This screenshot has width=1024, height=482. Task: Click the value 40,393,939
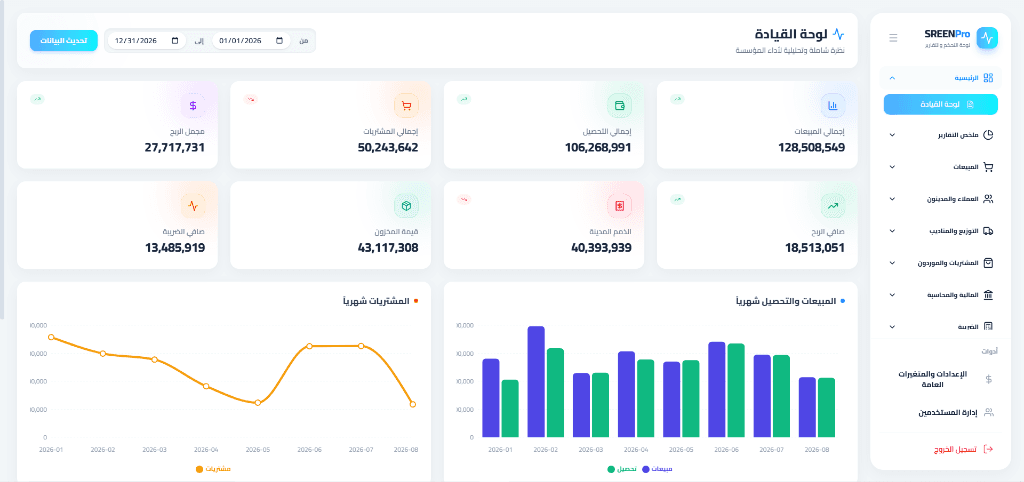(x=601, y=248)
